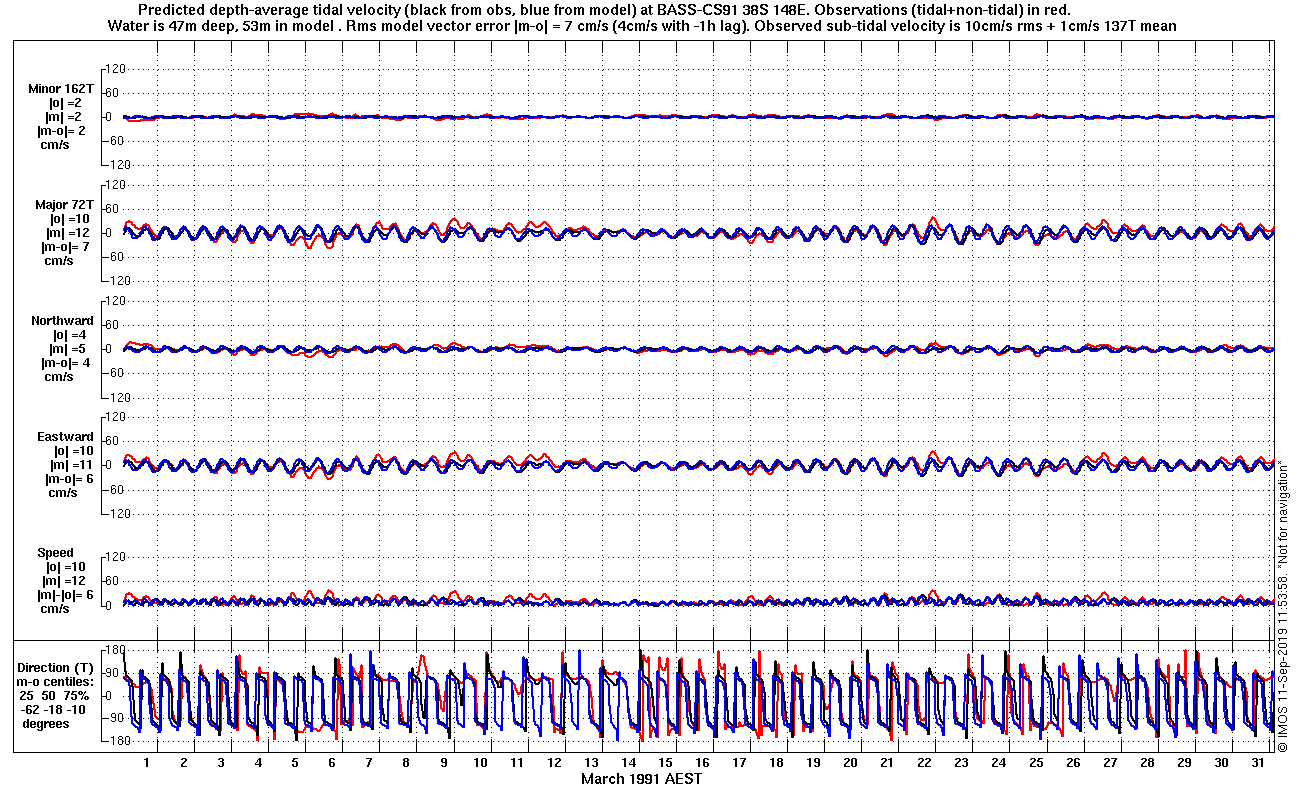Click the '25 50 75%' centile header
The image size is (1300, 800).
(x=54, y=696)
